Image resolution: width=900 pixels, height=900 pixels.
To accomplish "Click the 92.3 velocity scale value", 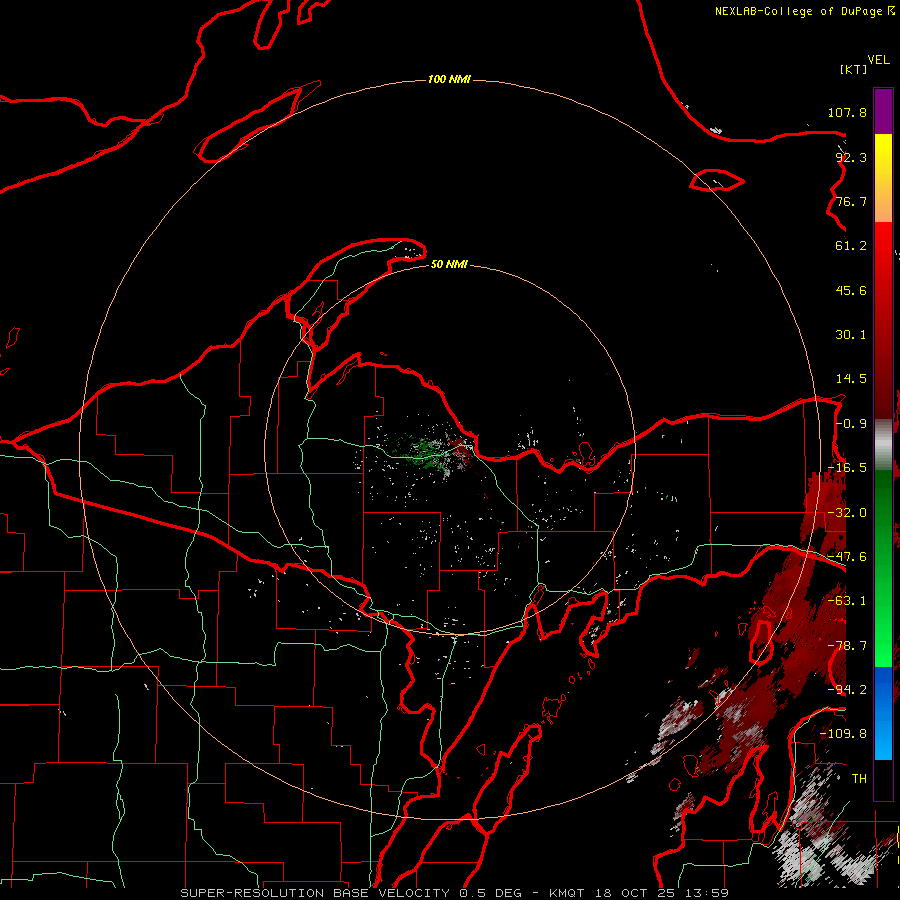I will [x=851, y=157].
